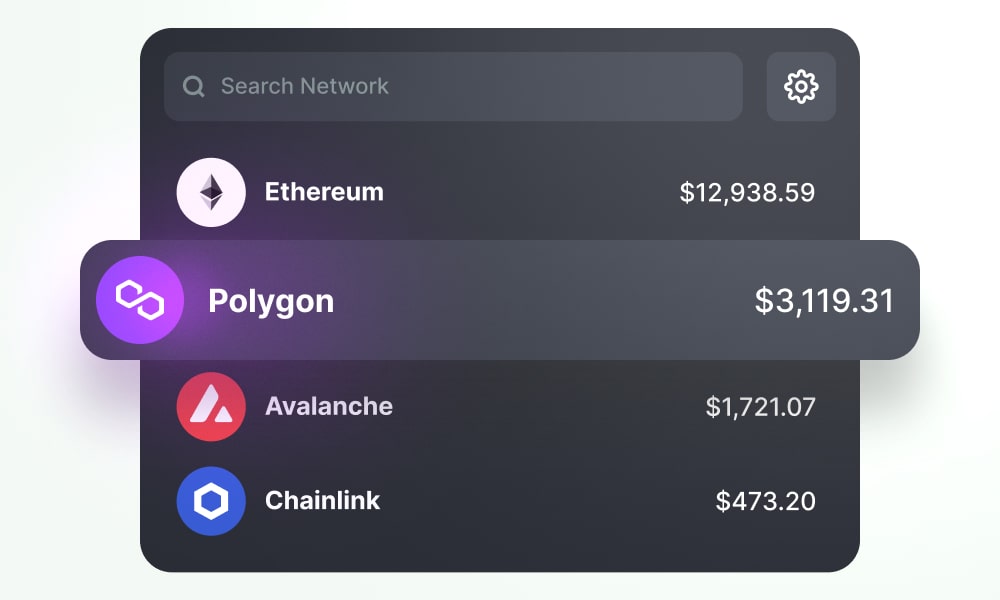Viewport: 1000px width, 600px height.
Task: Select the Ethereum network row
Action: (x=500, y=192)
